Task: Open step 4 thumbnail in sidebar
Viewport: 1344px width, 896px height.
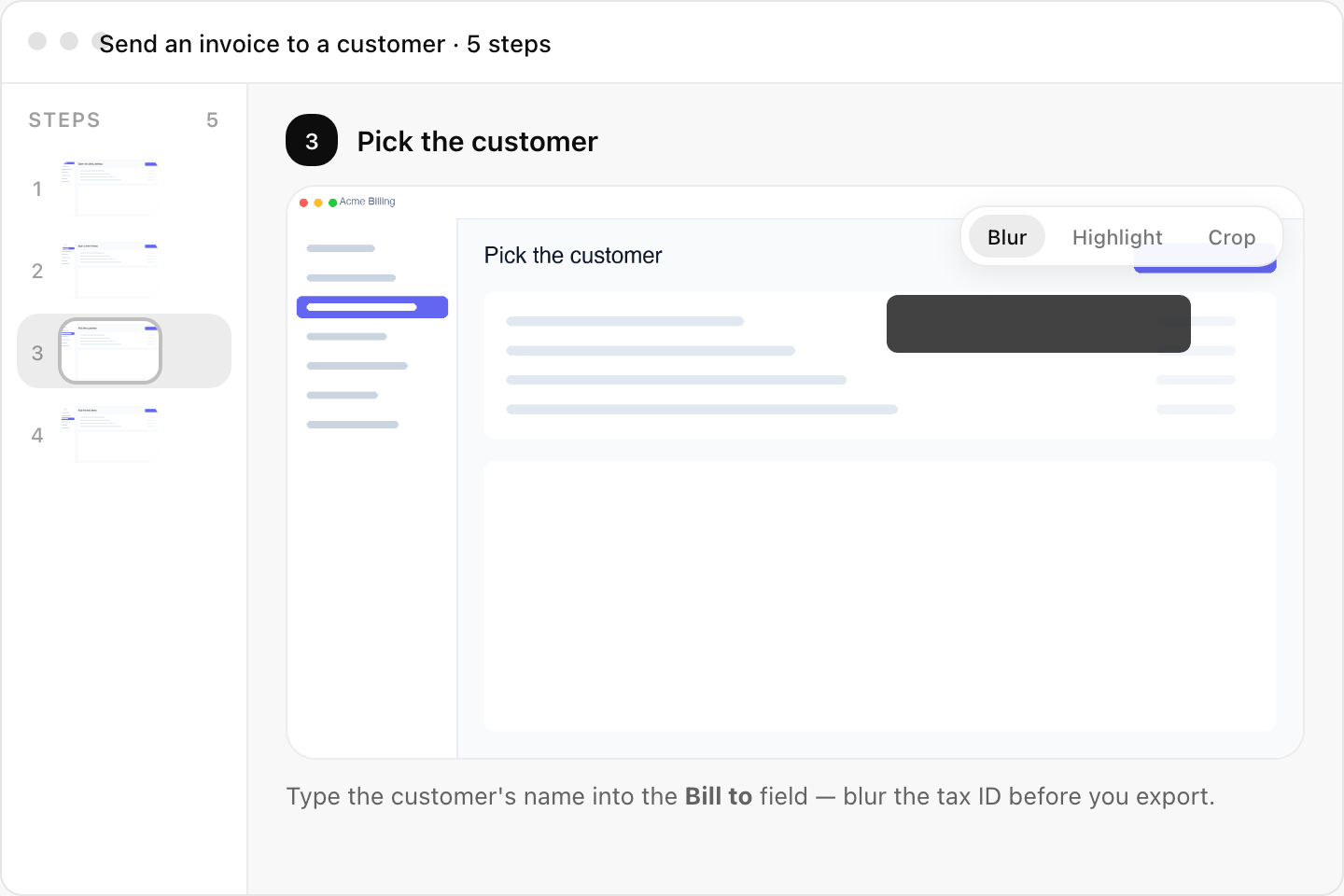Action: (x=110, y=434)
